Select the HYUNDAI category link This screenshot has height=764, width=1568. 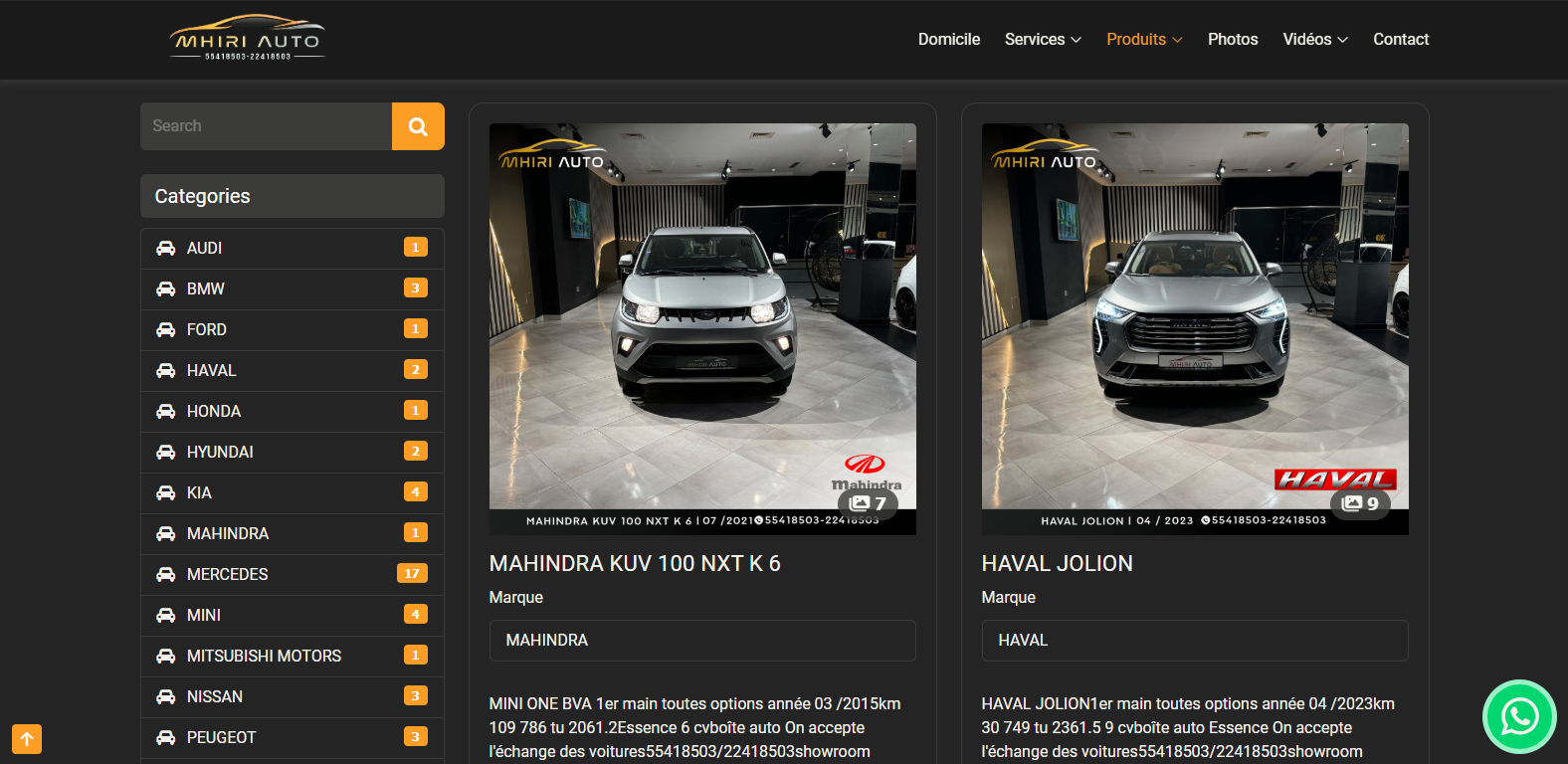pyautogui.click(x=220, y=452)
